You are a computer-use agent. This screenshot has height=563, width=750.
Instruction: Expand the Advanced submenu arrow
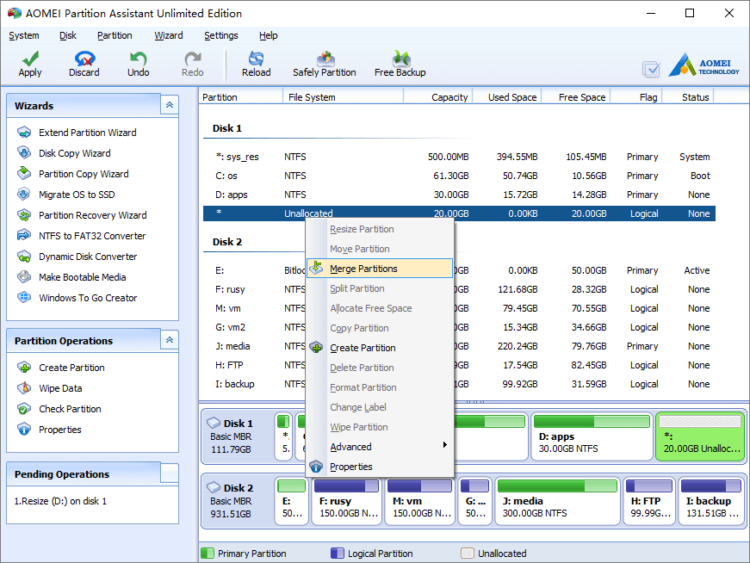pos(445,445)
